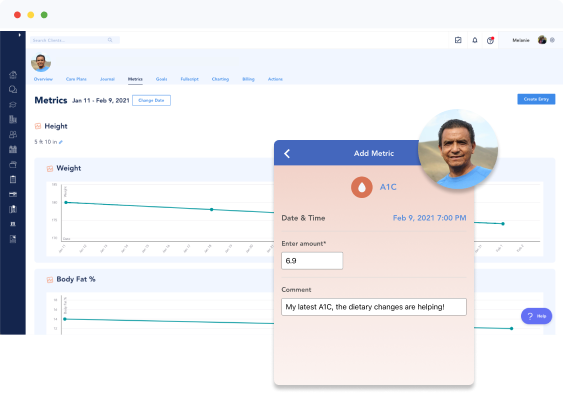
Task: Switch to the Care Plans tab
Action: click(x=76, y=79)
